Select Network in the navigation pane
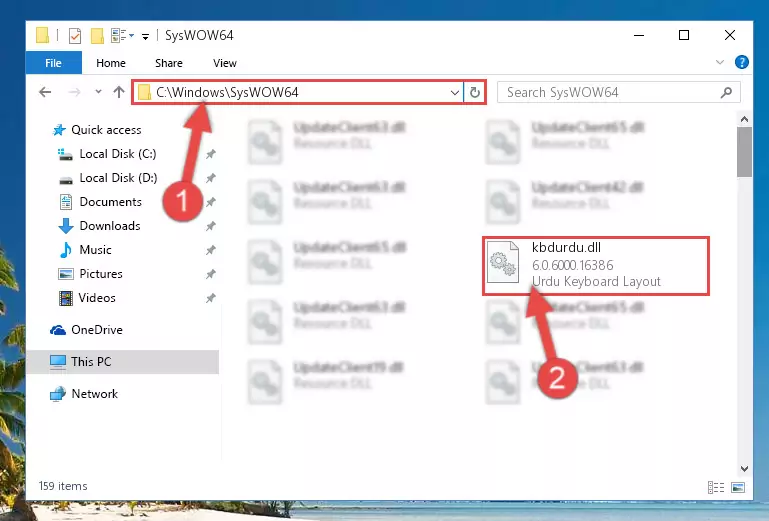 click(94, 393)
